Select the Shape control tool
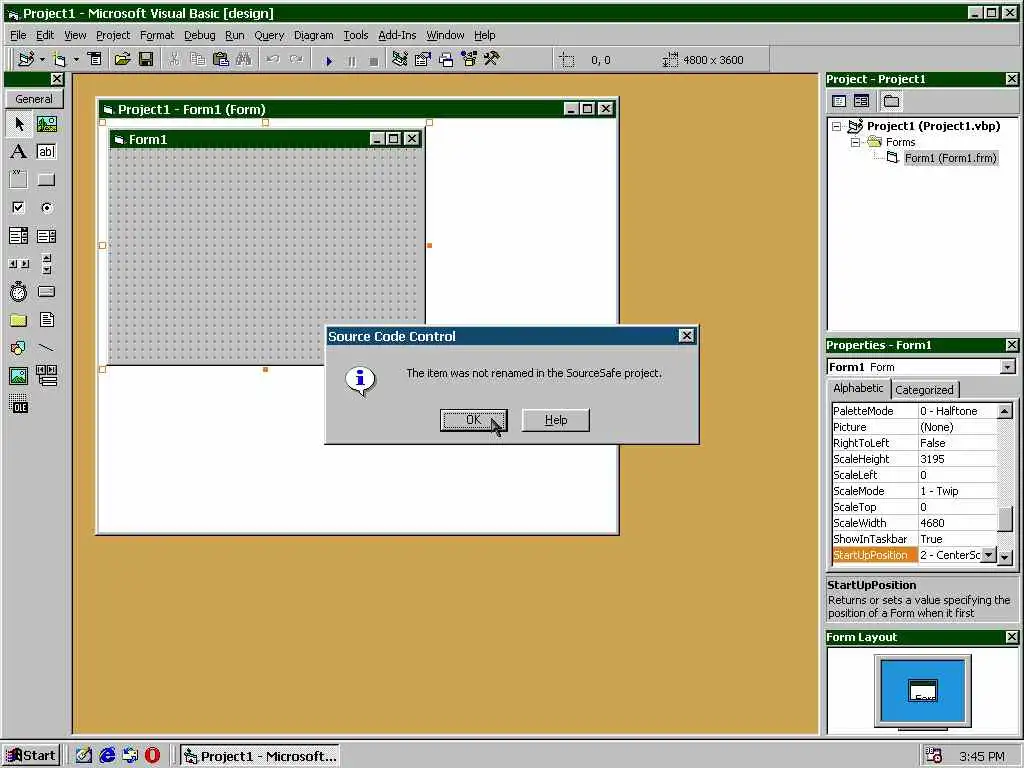Image resolution: width=1024 pixels, height=768 pixels. 19,347
